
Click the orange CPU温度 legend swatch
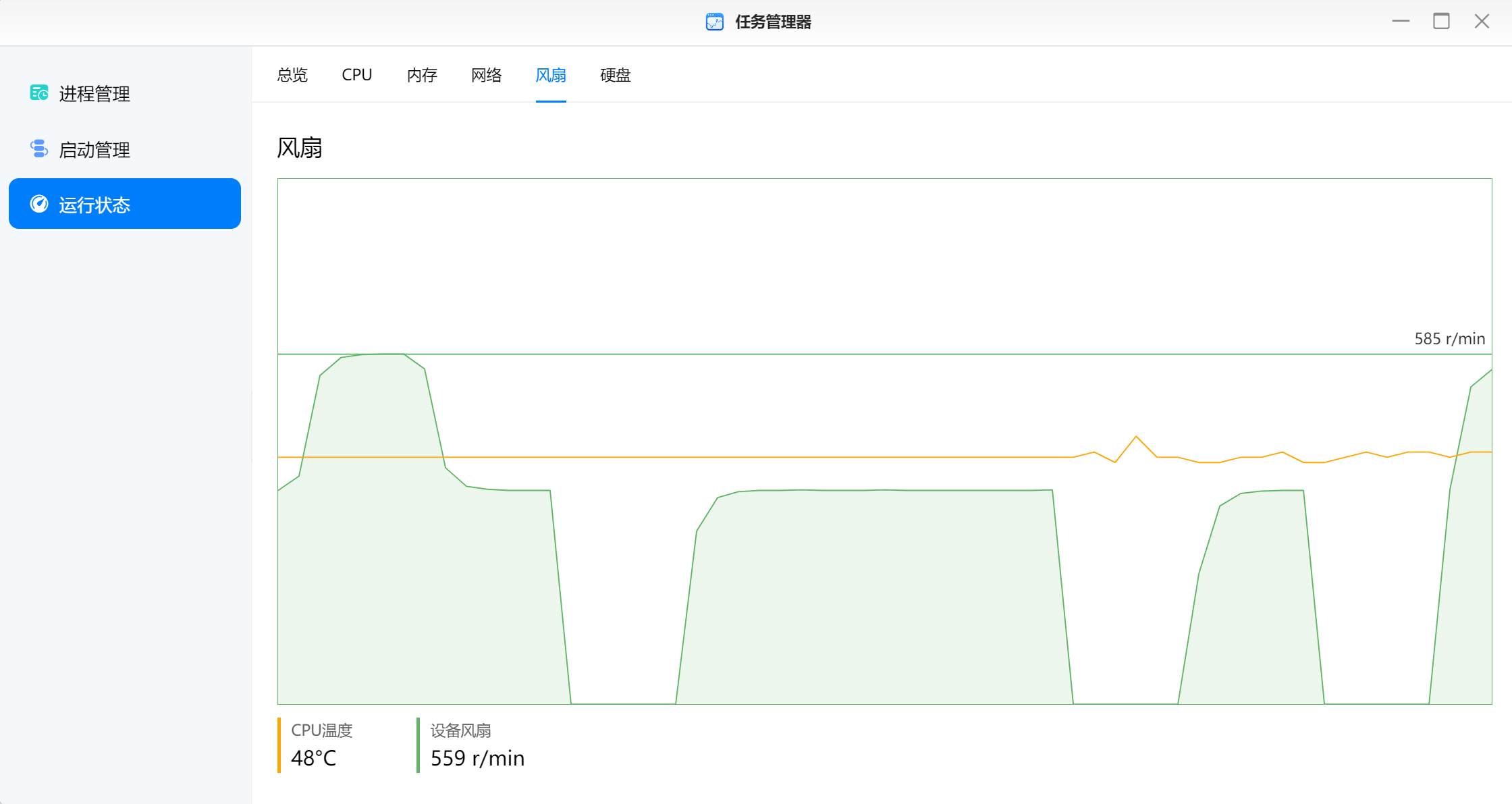tap(279, 745)
